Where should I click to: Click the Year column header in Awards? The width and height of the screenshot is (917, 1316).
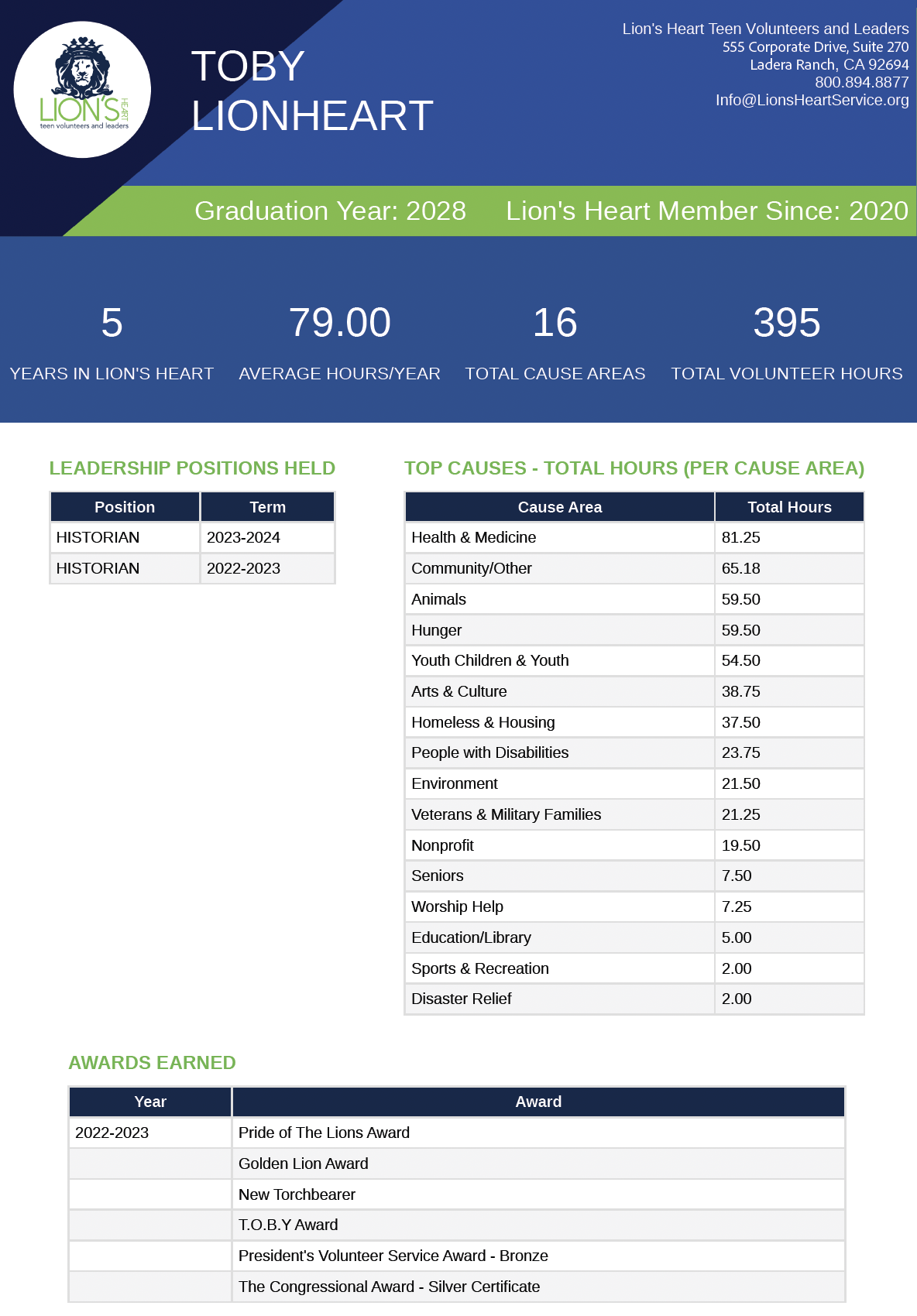pyautogui.click(x=150, y=1102)
